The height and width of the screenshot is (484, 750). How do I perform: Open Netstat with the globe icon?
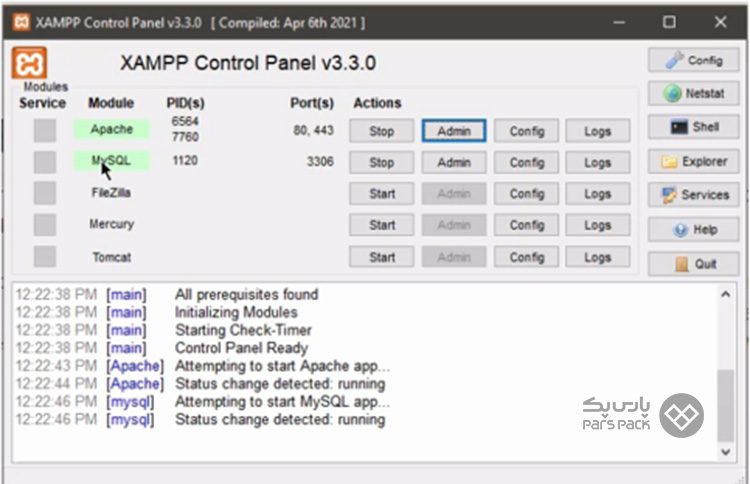click(x=694, y=93)
